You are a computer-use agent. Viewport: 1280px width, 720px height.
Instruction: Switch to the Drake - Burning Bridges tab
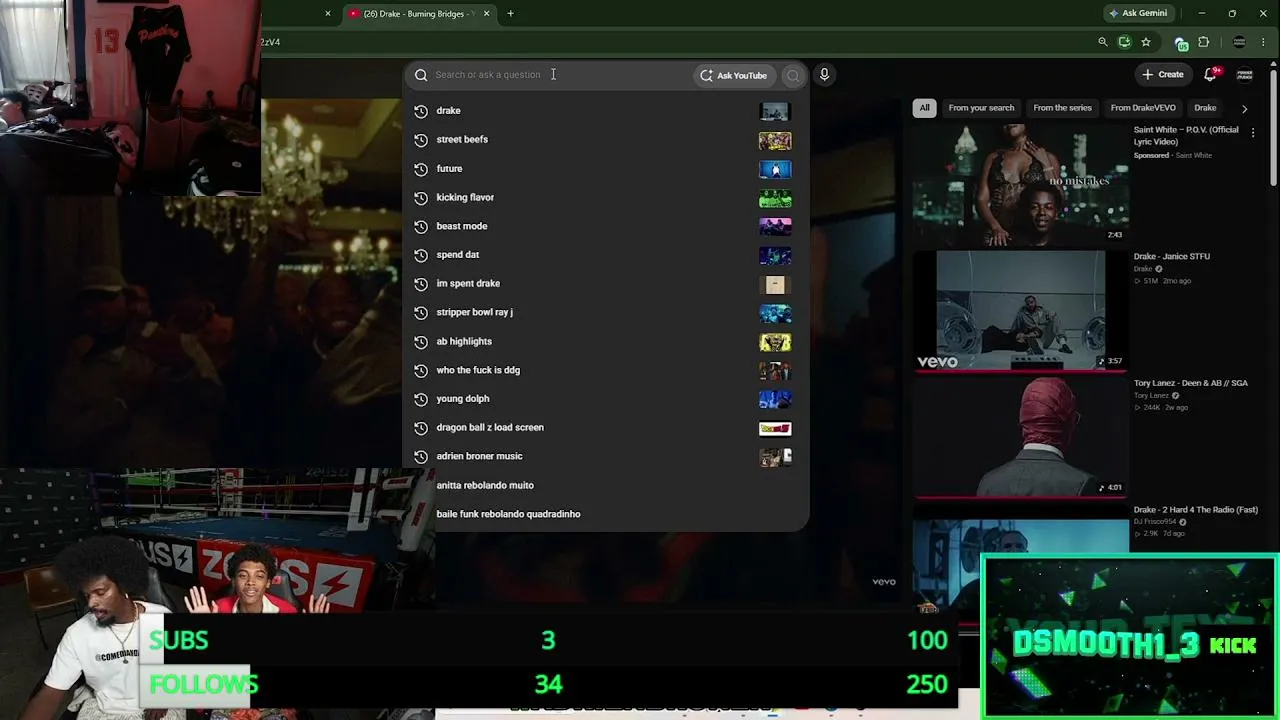pyautogui.click(x=418, y=13)
